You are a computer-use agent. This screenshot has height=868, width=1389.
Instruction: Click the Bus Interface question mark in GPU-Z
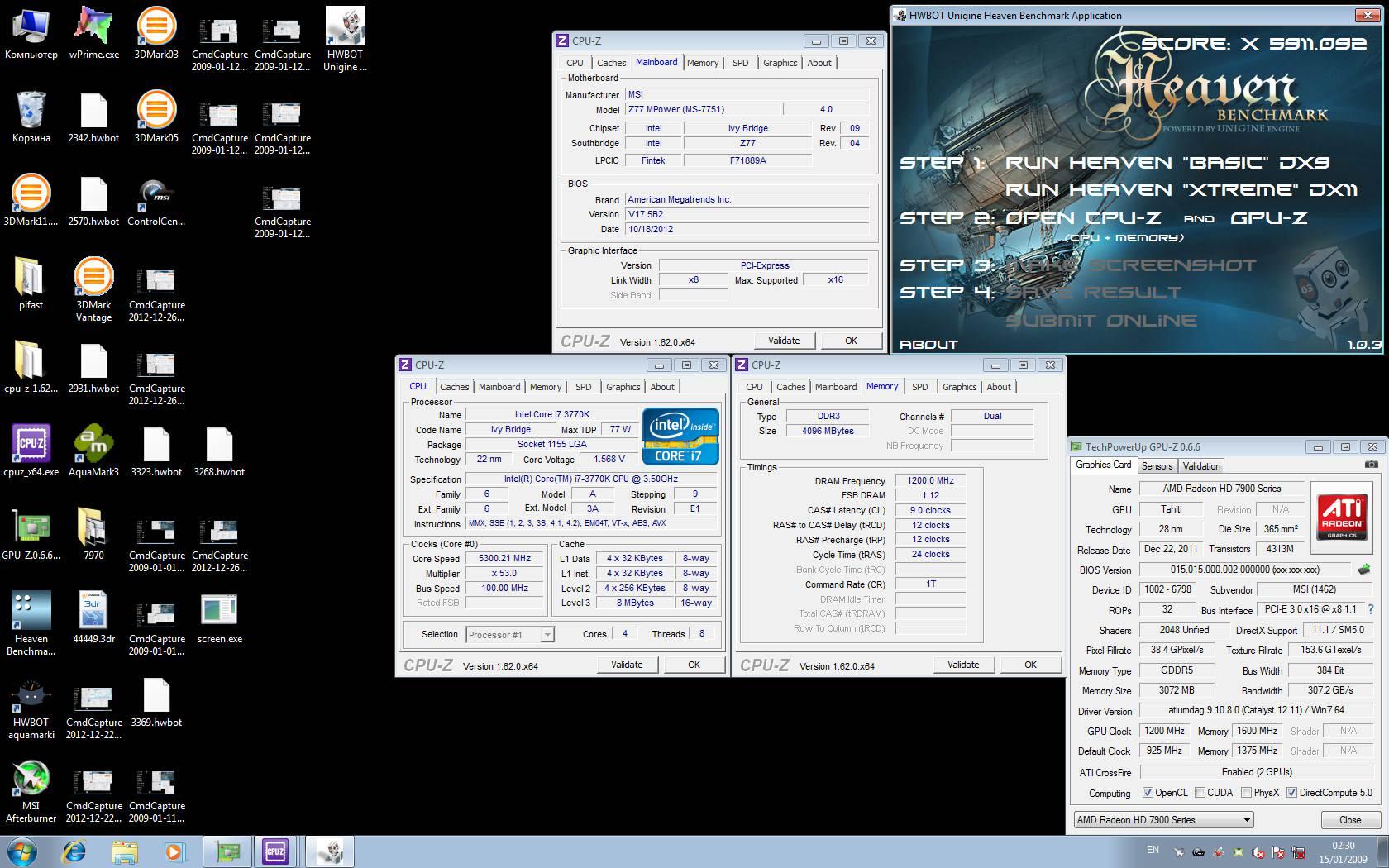click(x=1371, y=609)
